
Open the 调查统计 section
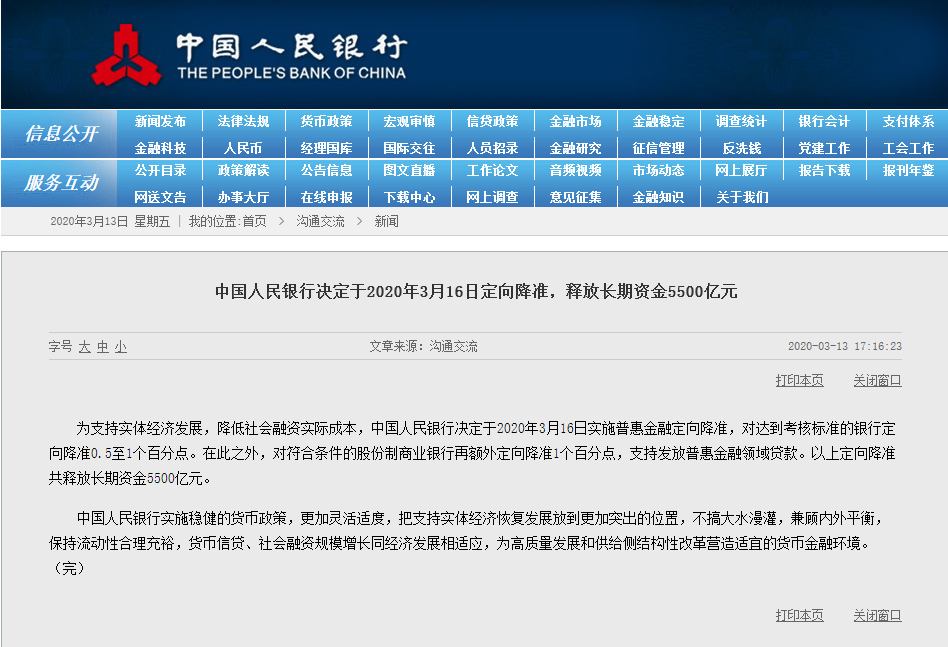point(744,119)
